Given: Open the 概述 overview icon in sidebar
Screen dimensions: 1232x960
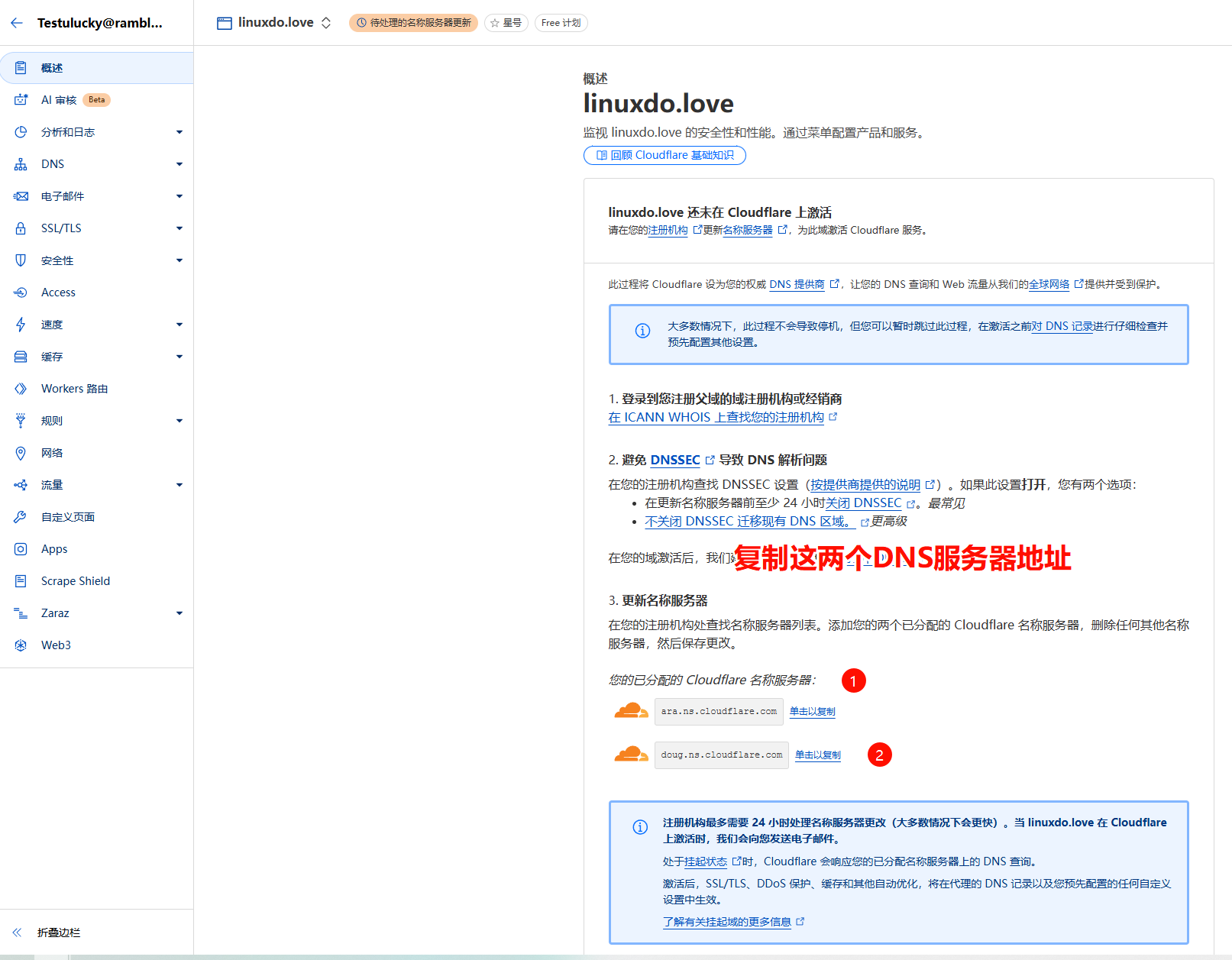Looking at the screenshot, I should pos(21,68).
